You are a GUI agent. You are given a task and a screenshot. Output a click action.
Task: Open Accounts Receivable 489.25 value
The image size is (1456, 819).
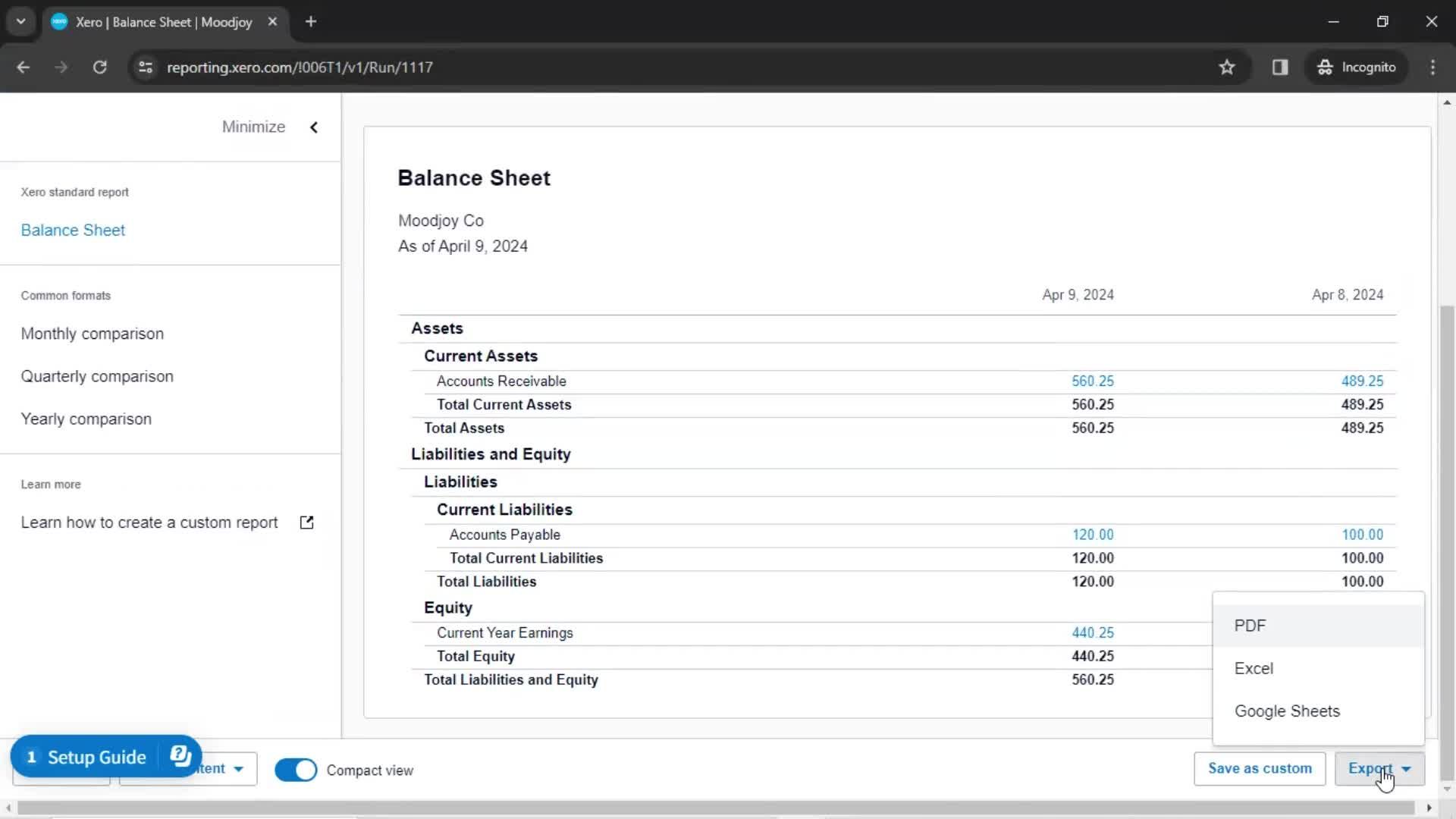point(1362,381)
